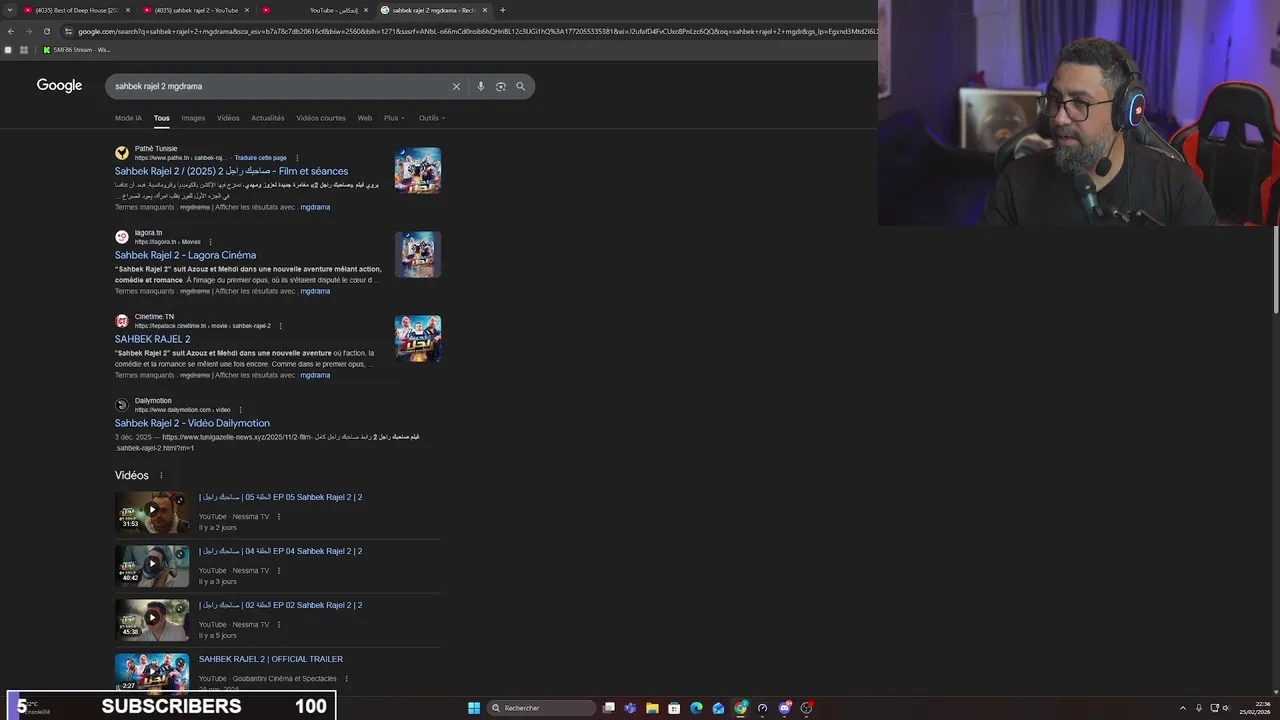1280x720 pixels.
Task: Submit search with the magnifier icon
Action: (520, 86)
